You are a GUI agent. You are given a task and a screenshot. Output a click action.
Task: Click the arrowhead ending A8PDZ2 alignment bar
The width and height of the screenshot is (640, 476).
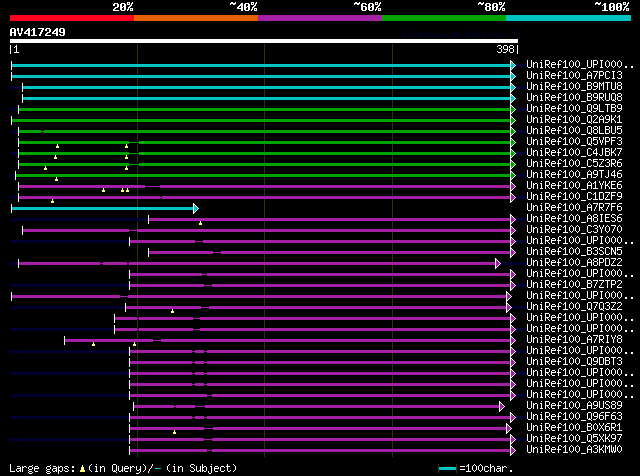[x=498, y=263]
